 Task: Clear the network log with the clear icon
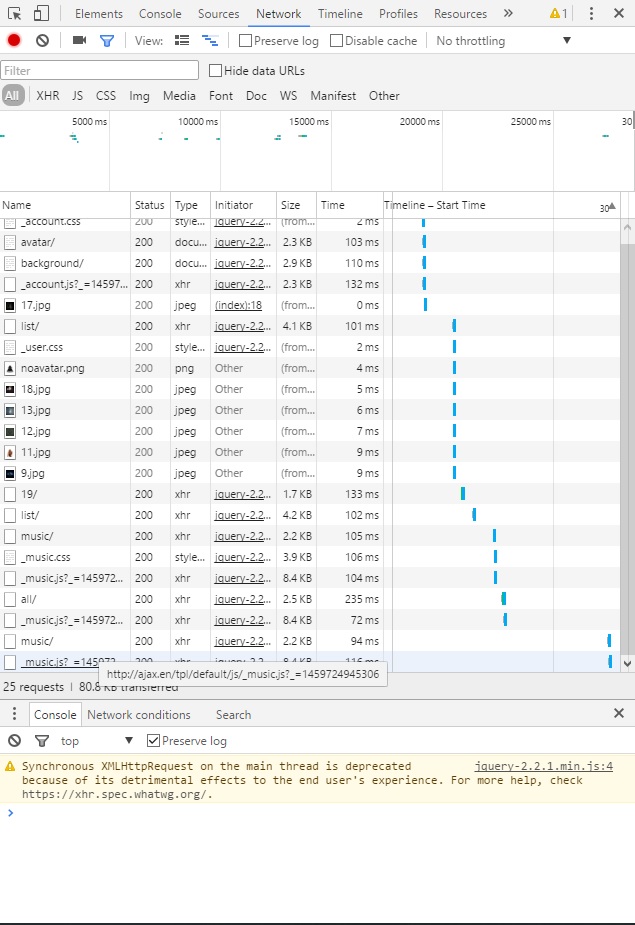42,41
